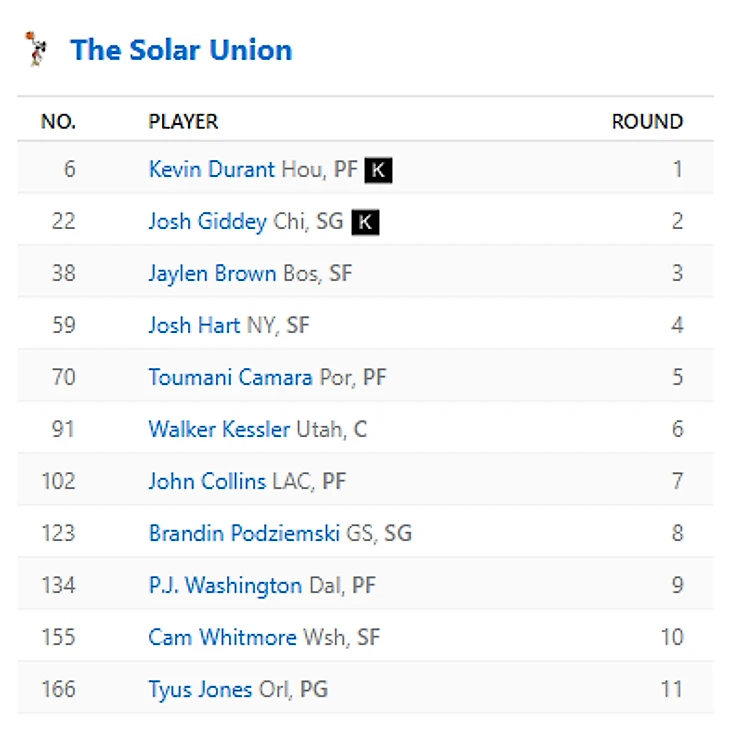Select Walker Kessler player name
Screen dimensions: 730x734
pos(219,429)
